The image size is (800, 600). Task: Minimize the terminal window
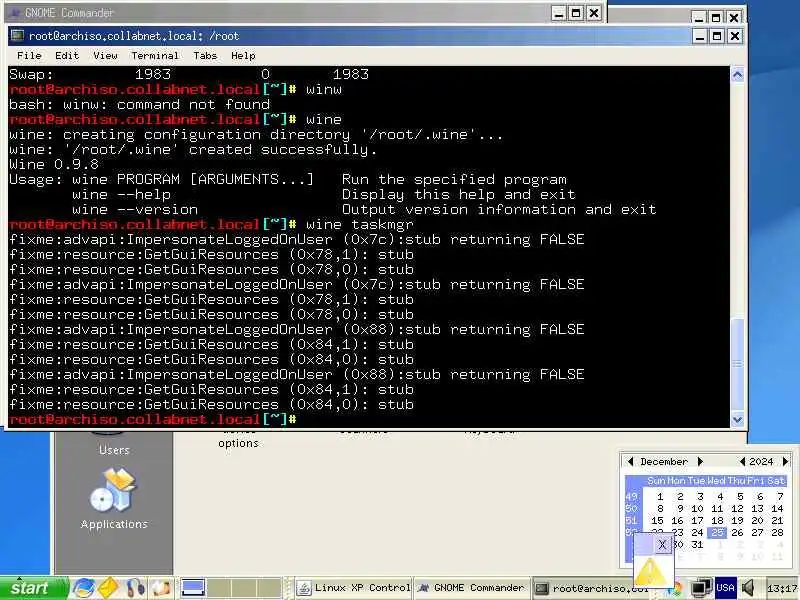pos(700,36)
